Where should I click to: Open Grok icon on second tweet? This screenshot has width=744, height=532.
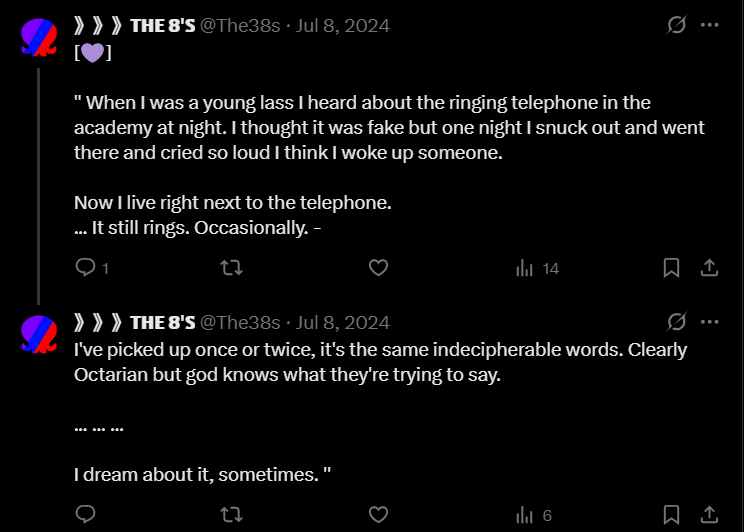coord(676,322)
